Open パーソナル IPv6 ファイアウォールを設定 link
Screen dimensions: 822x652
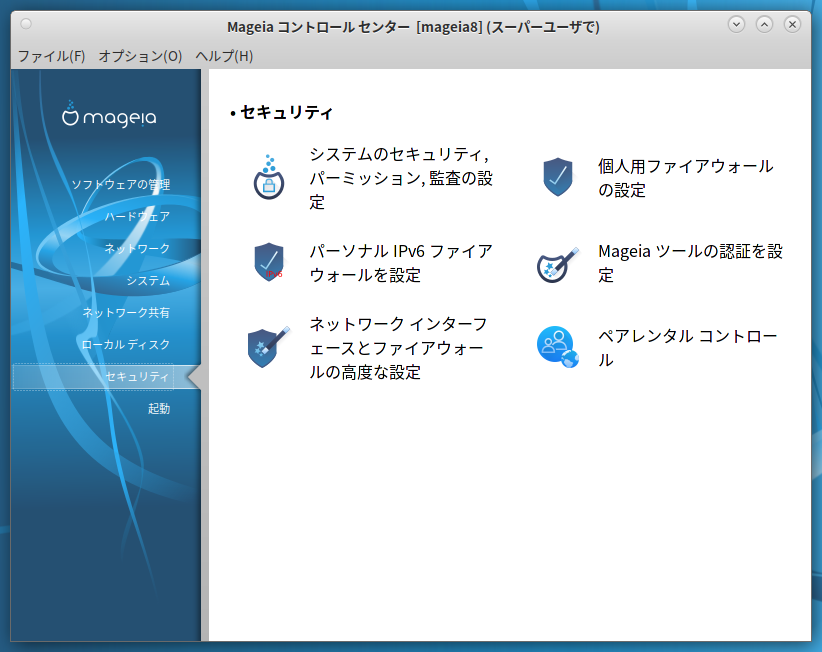pos(401,263)
